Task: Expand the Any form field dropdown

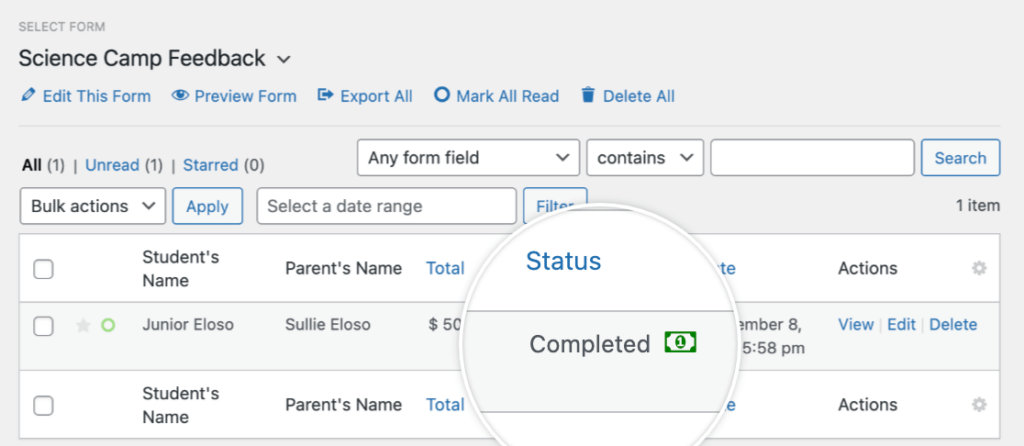Action: click(468, 158)
